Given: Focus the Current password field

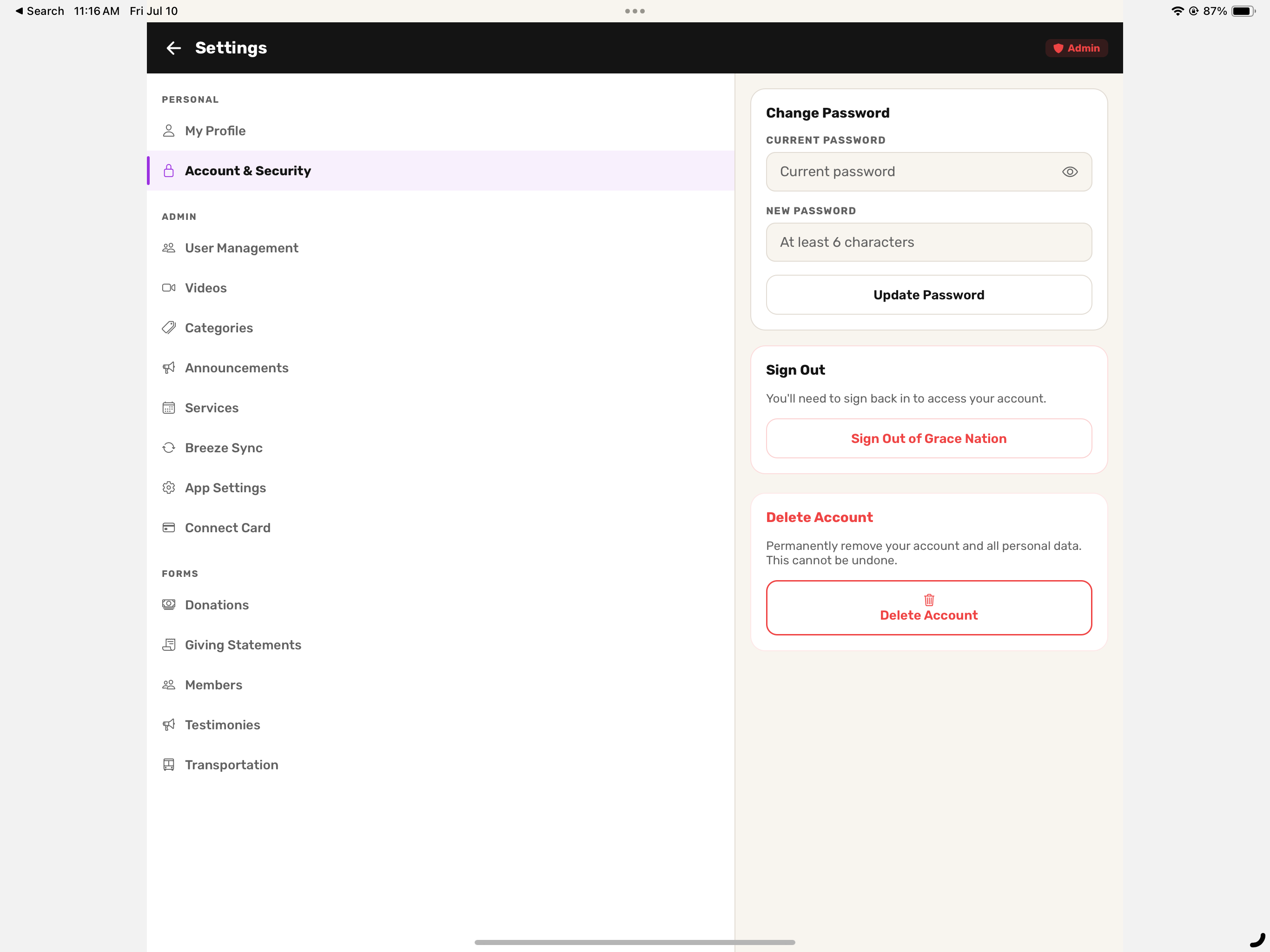Looking at the screenshot, I should click(929, 172).
